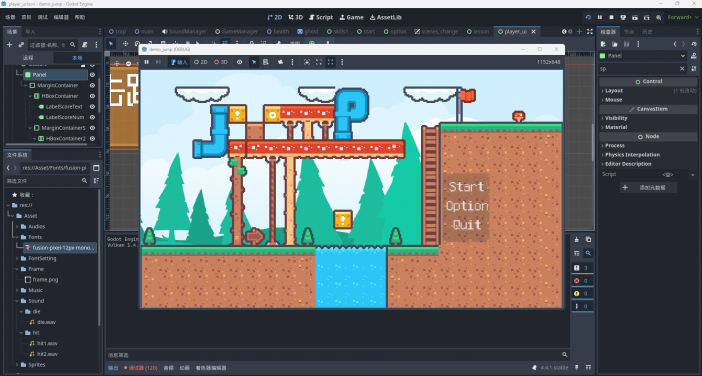The height and width of the screenshot is (376, 702).
Task: Open the Script property dropdown arrow
Action: pyautogui.click(x=693, y=175)
